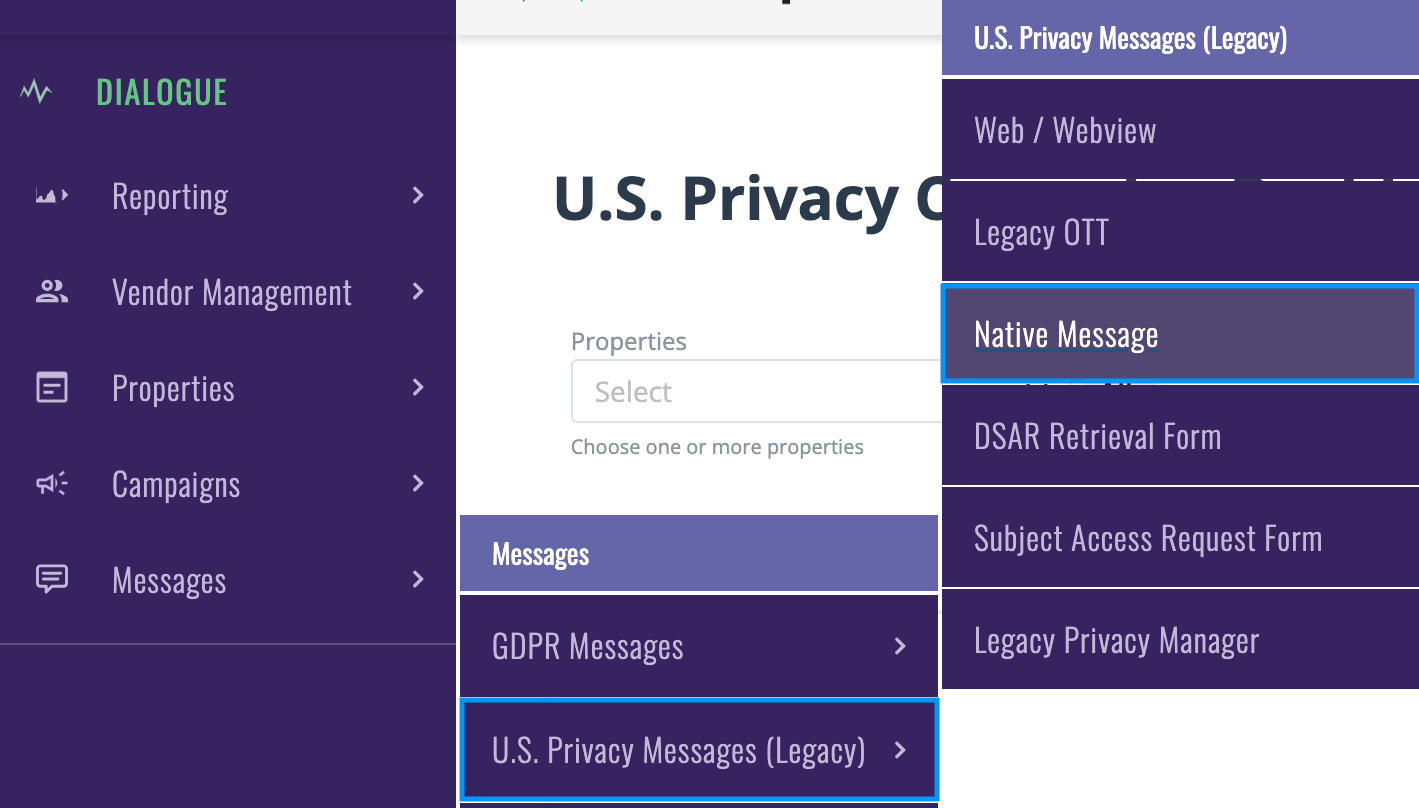Expand the Vendor Management section
The height and width of the screenshot is (808, 1419).
coord(418,291)
